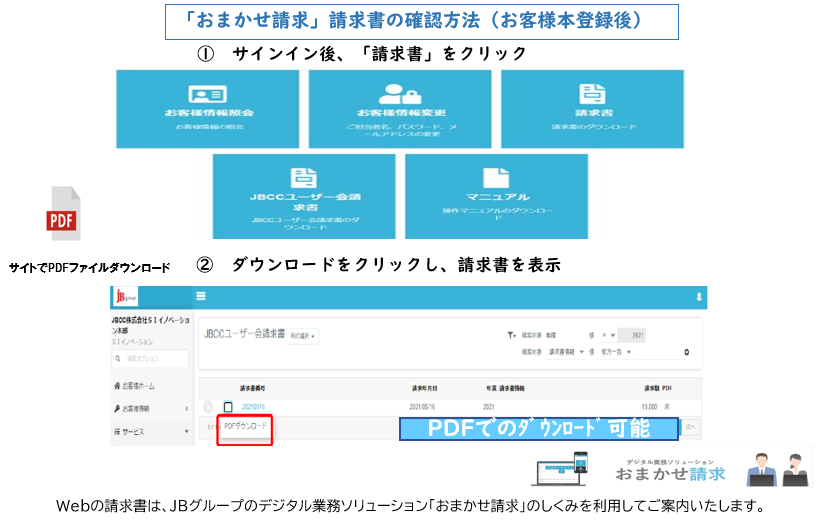
Task: Open the equals operator dropdown
Action: (x=609, y=335)
